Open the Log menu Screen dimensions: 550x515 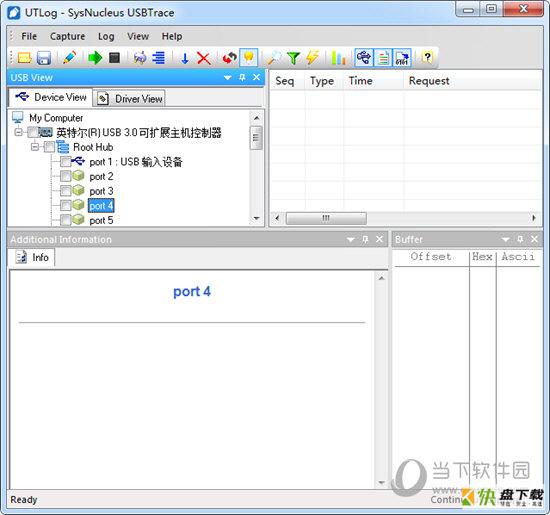point(106,36)
